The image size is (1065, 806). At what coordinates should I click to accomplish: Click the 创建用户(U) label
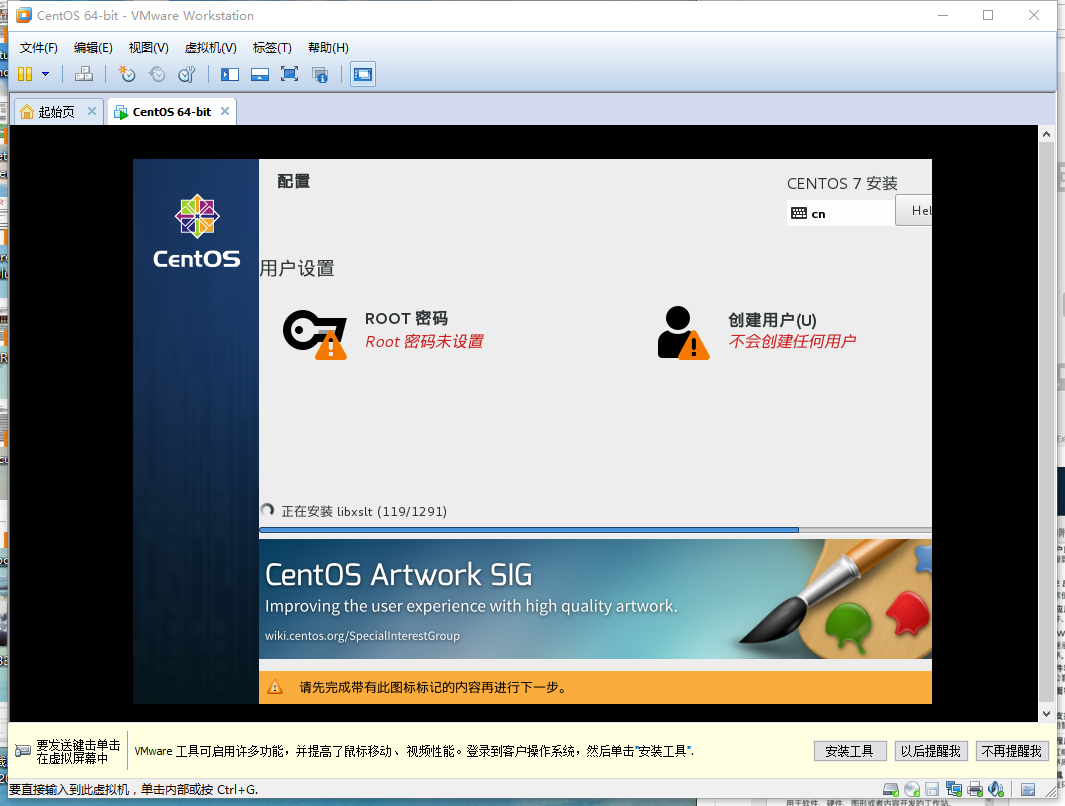coord(772,320)
